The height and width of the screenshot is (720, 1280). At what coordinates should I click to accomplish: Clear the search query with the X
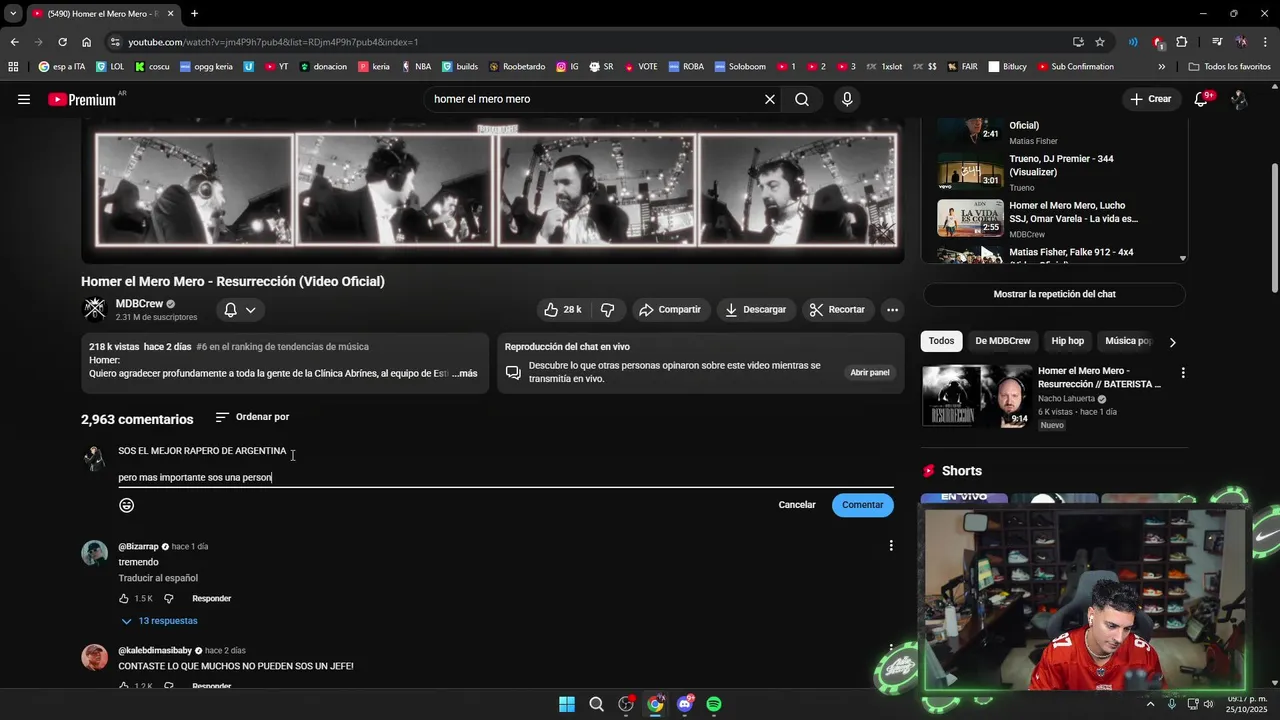[x=770, y=99]
